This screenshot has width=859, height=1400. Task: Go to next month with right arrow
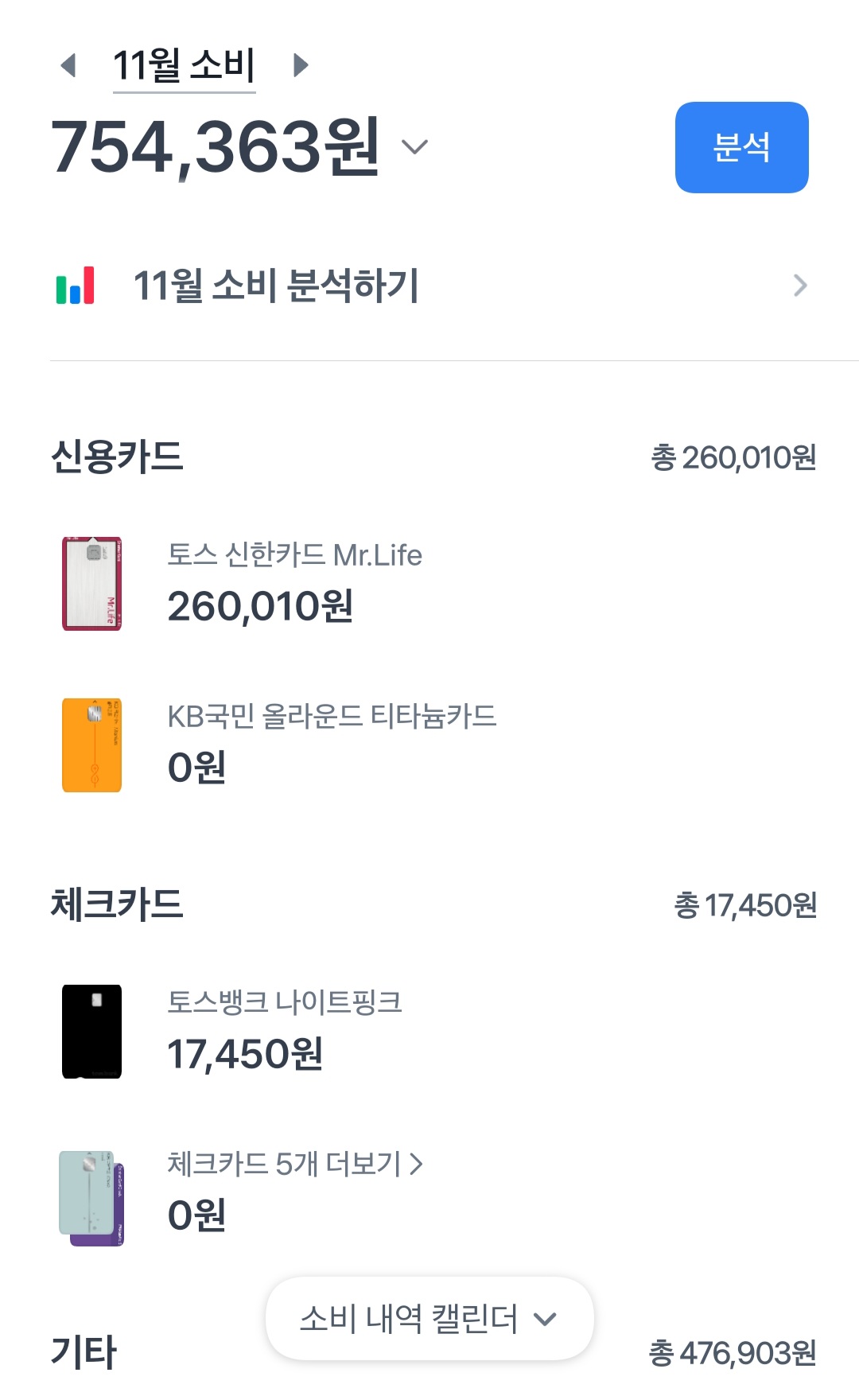coord(300,65)
